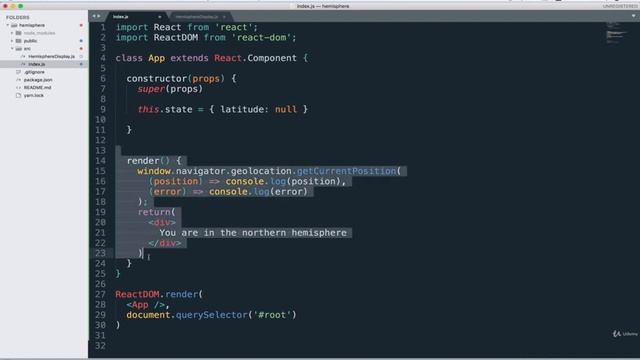The image size is (640, 360).
Task: Click line number 1 in gutter
Action: point(103,27)
